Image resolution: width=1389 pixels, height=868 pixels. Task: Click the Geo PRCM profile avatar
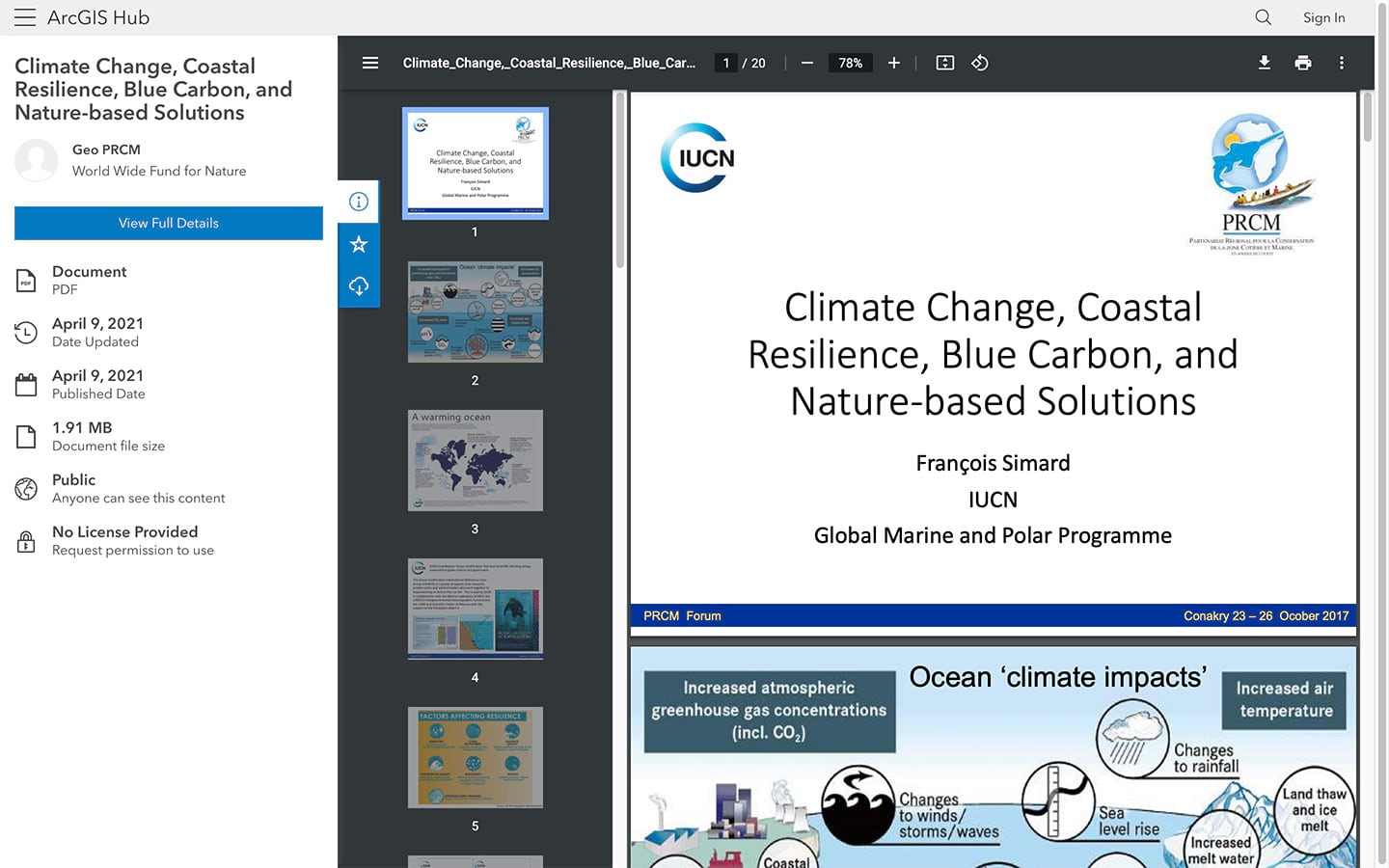36,160
